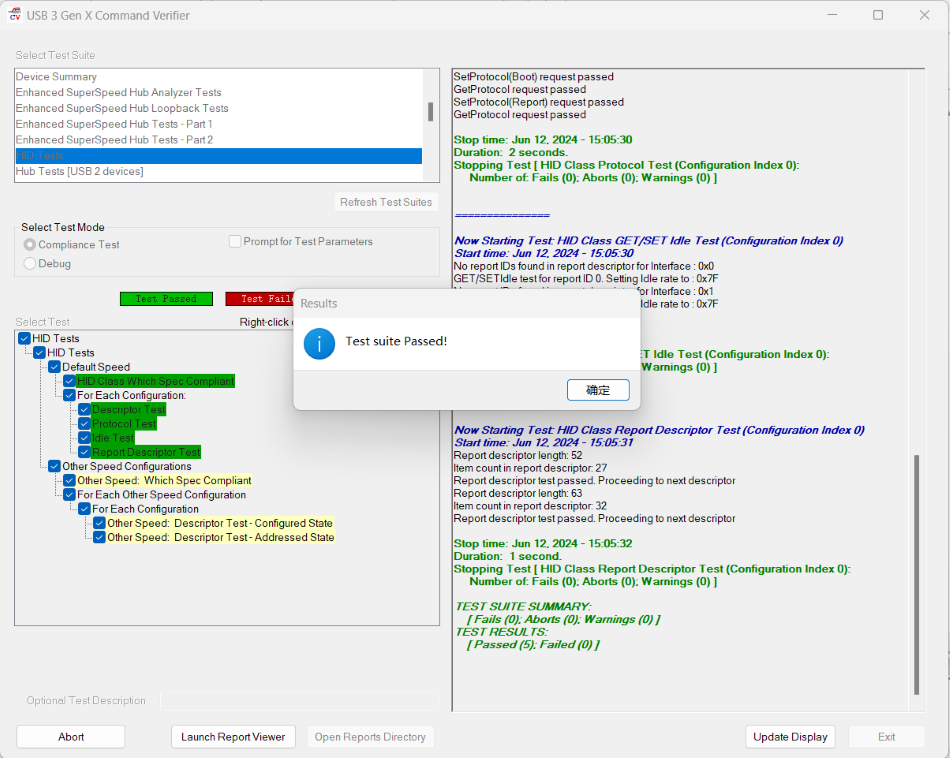Click the red Test Failed legend swatch
The image size is (950, 758).
pos(261,299)
